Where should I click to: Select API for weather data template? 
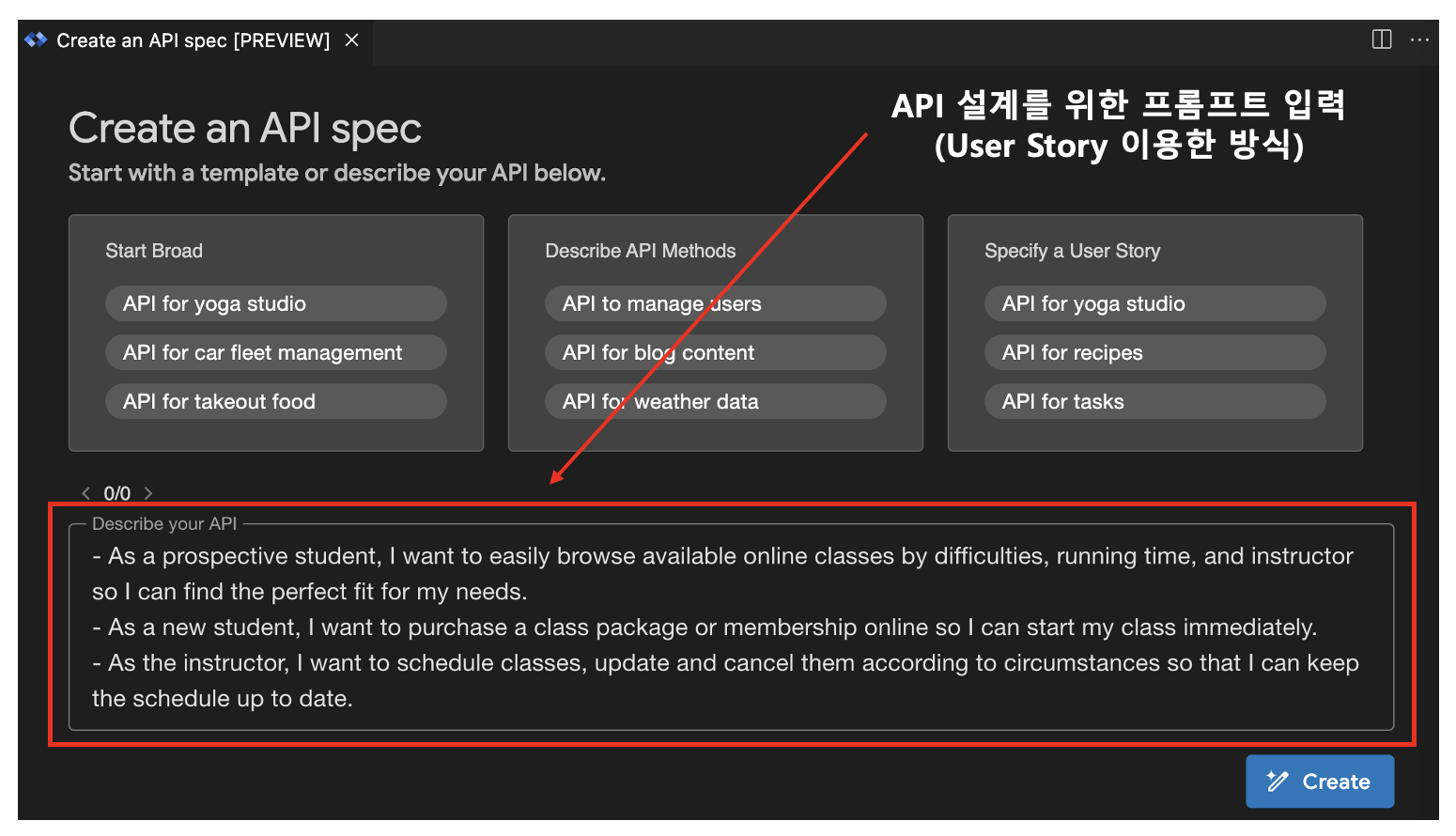pyautogui.click(x=716, y=401)
